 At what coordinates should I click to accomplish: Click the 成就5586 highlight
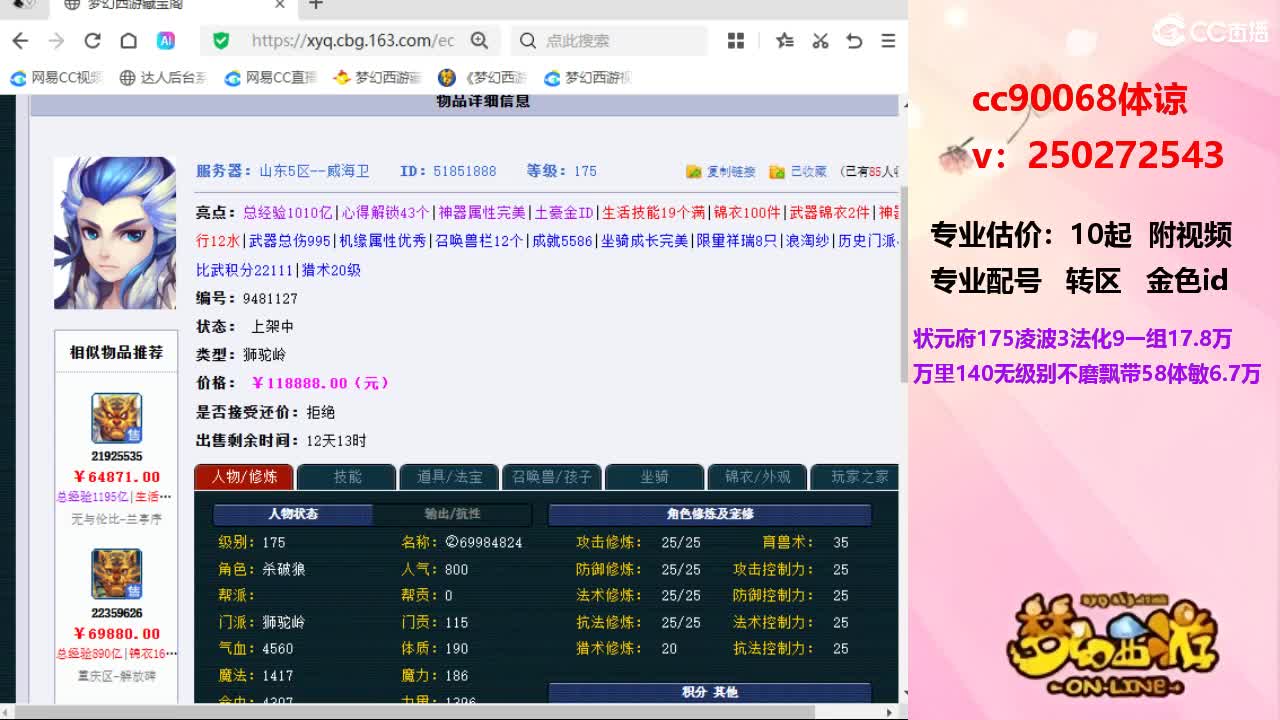point(562,241)
